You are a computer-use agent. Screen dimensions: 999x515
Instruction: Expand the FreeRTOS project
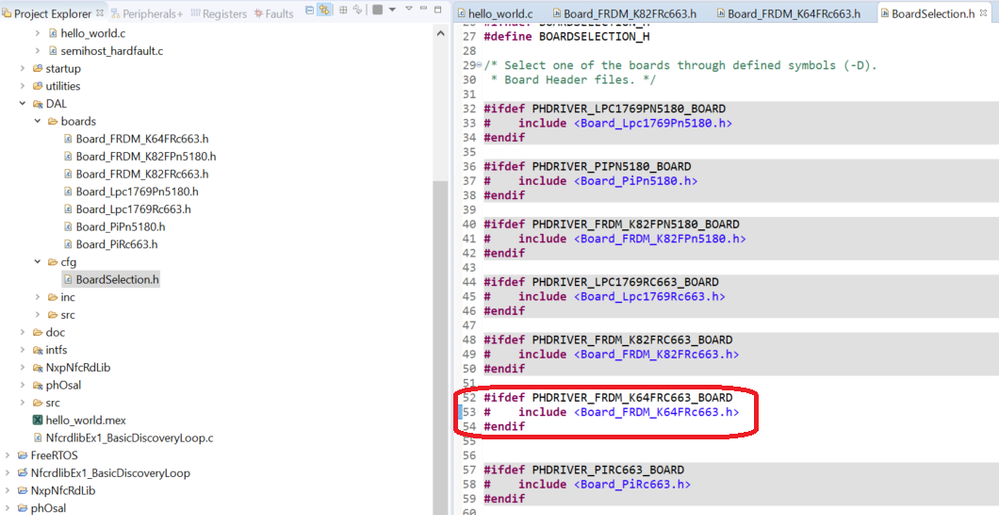point(7,455)
